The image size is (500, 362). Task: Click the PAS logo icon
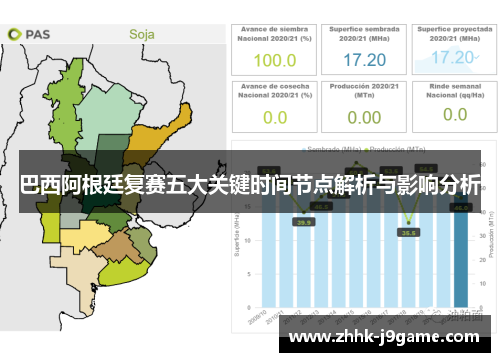tap(14, 34)
